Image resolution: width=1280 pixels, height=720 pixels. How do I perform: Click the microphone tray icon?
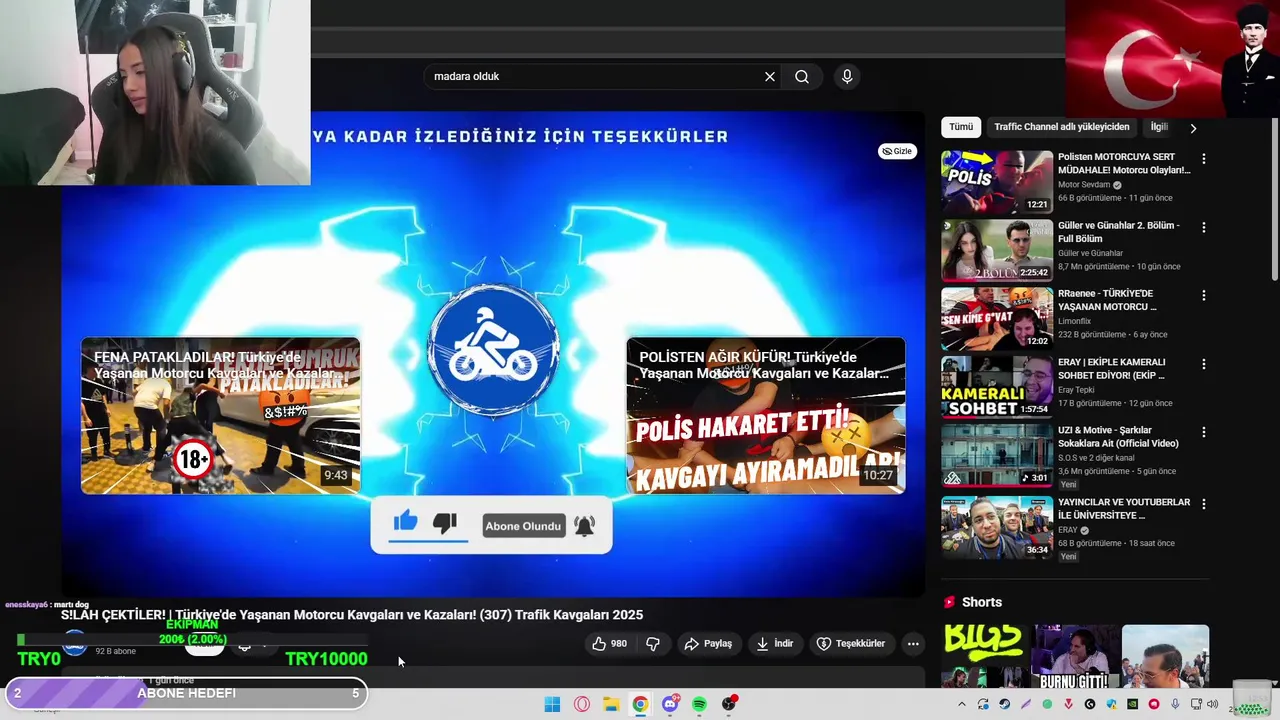coord(1175,704)
